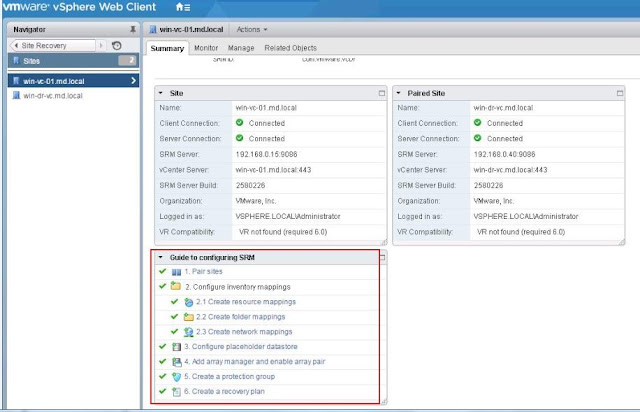
Task: Click win-dr-vc.md.local site icon in Navigator
Action: click(16, 96)
